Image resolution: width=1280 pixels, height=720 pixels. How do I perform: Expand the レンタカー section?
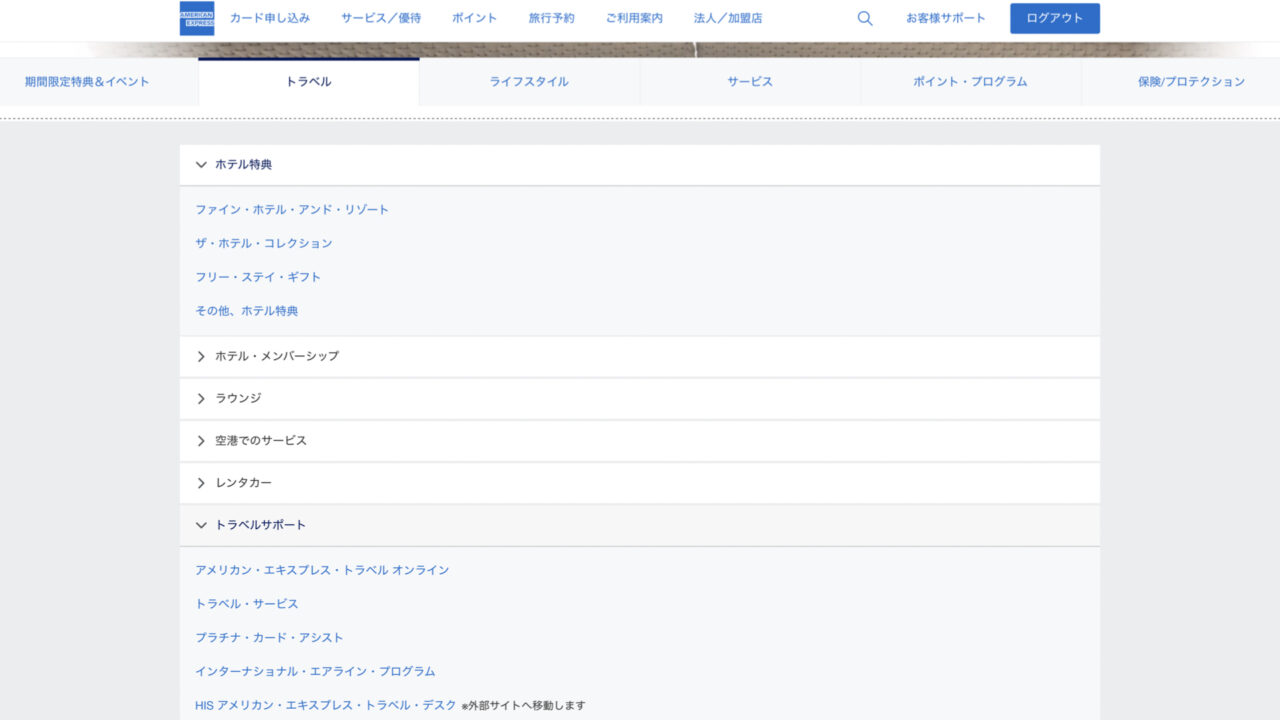point(640,483)
